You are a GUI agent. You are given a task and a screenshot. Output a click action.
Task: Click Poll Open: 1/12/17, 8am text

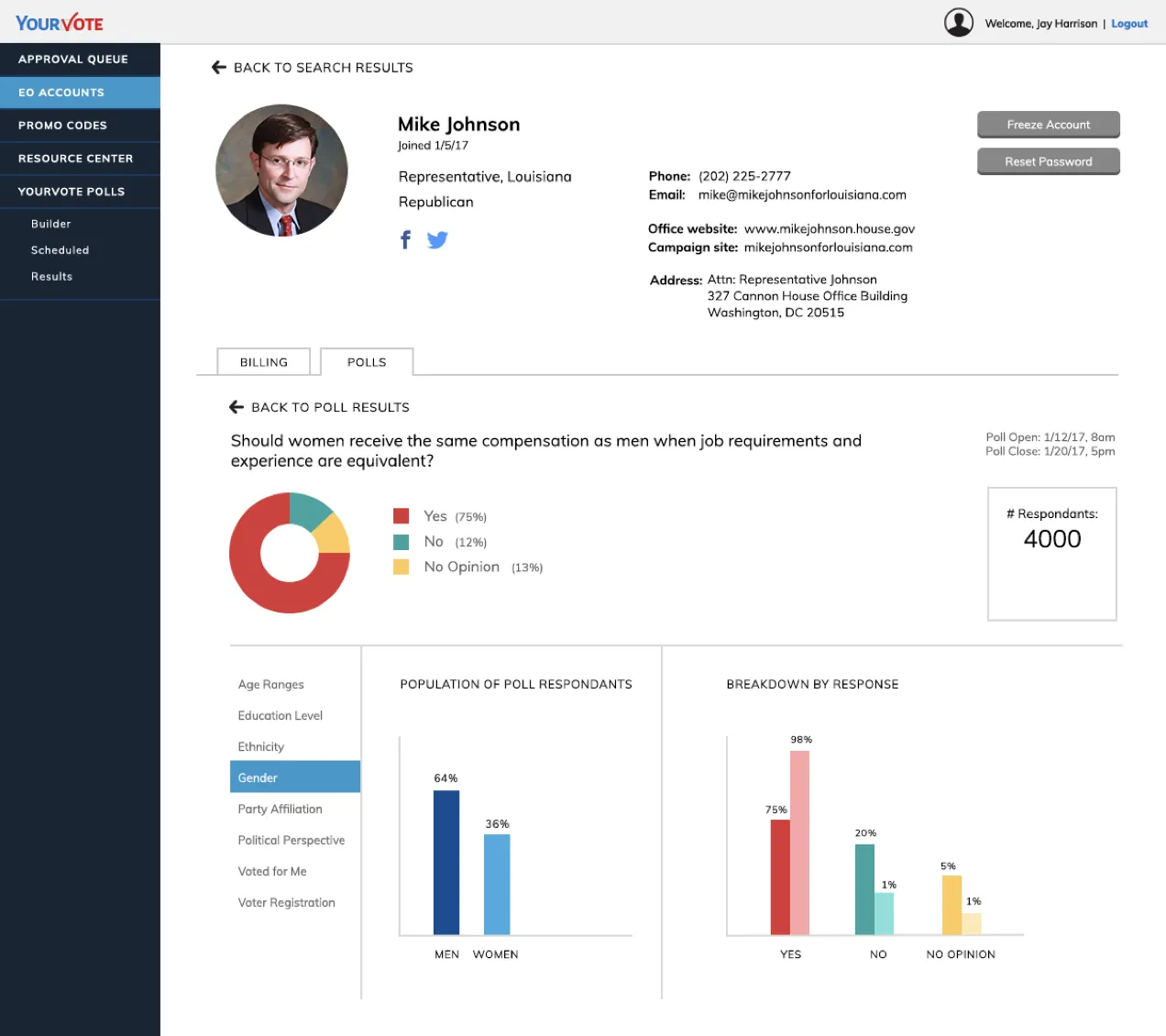click(x=1050, y=437)
